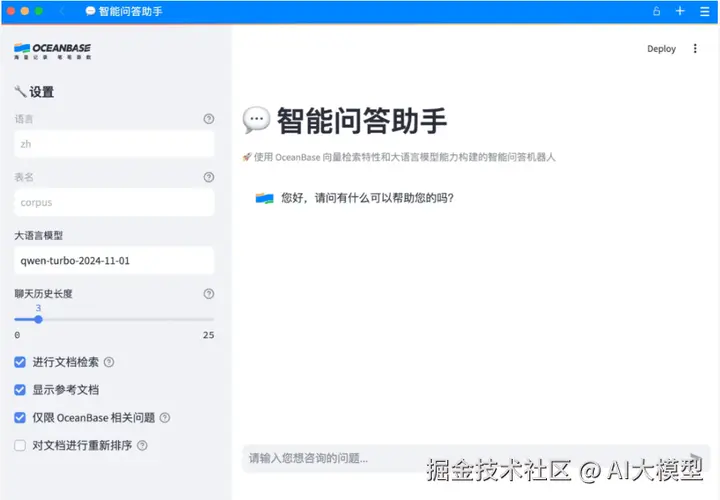Click the speech bubble icon in page title

(x=256, y=120)
